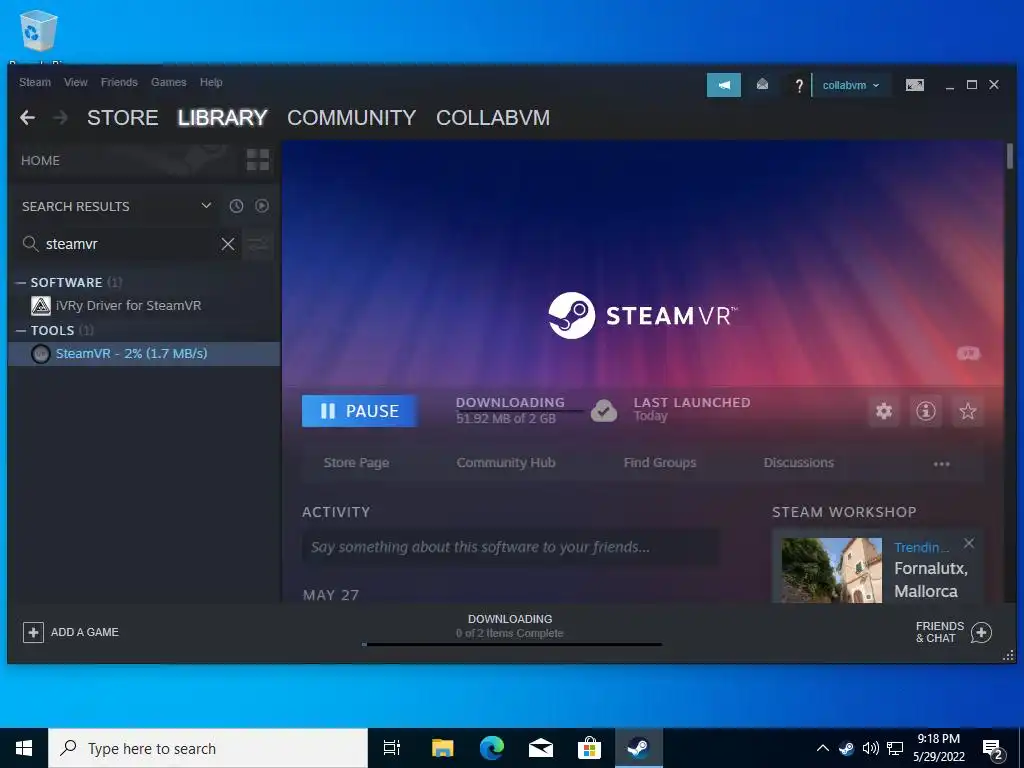
Task: Enter Big Picture mode icon
Action: click(x=914, y=85)
